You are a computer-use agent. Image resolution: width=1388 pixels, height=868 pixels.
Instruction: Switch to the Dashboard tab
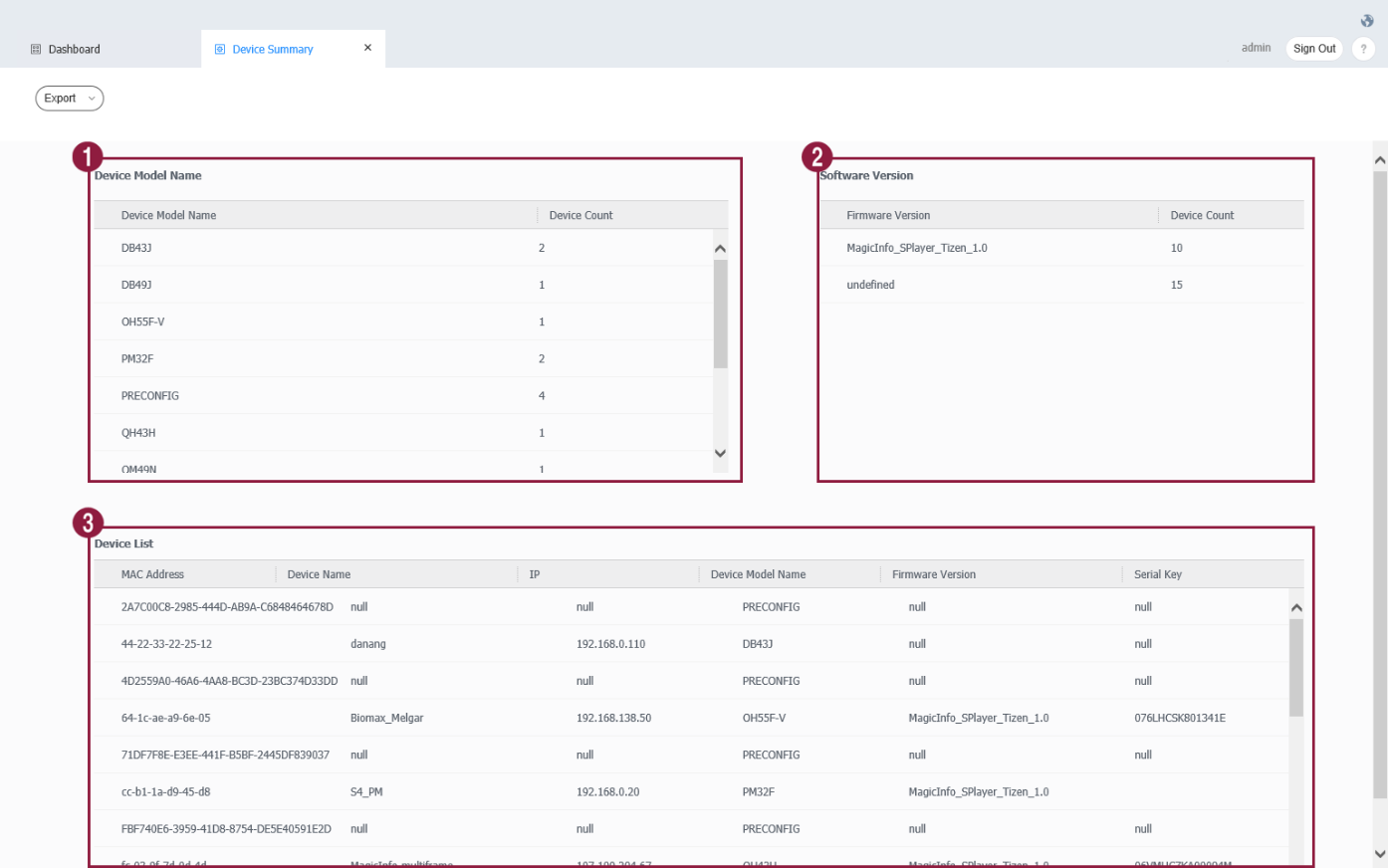(75, 49)
